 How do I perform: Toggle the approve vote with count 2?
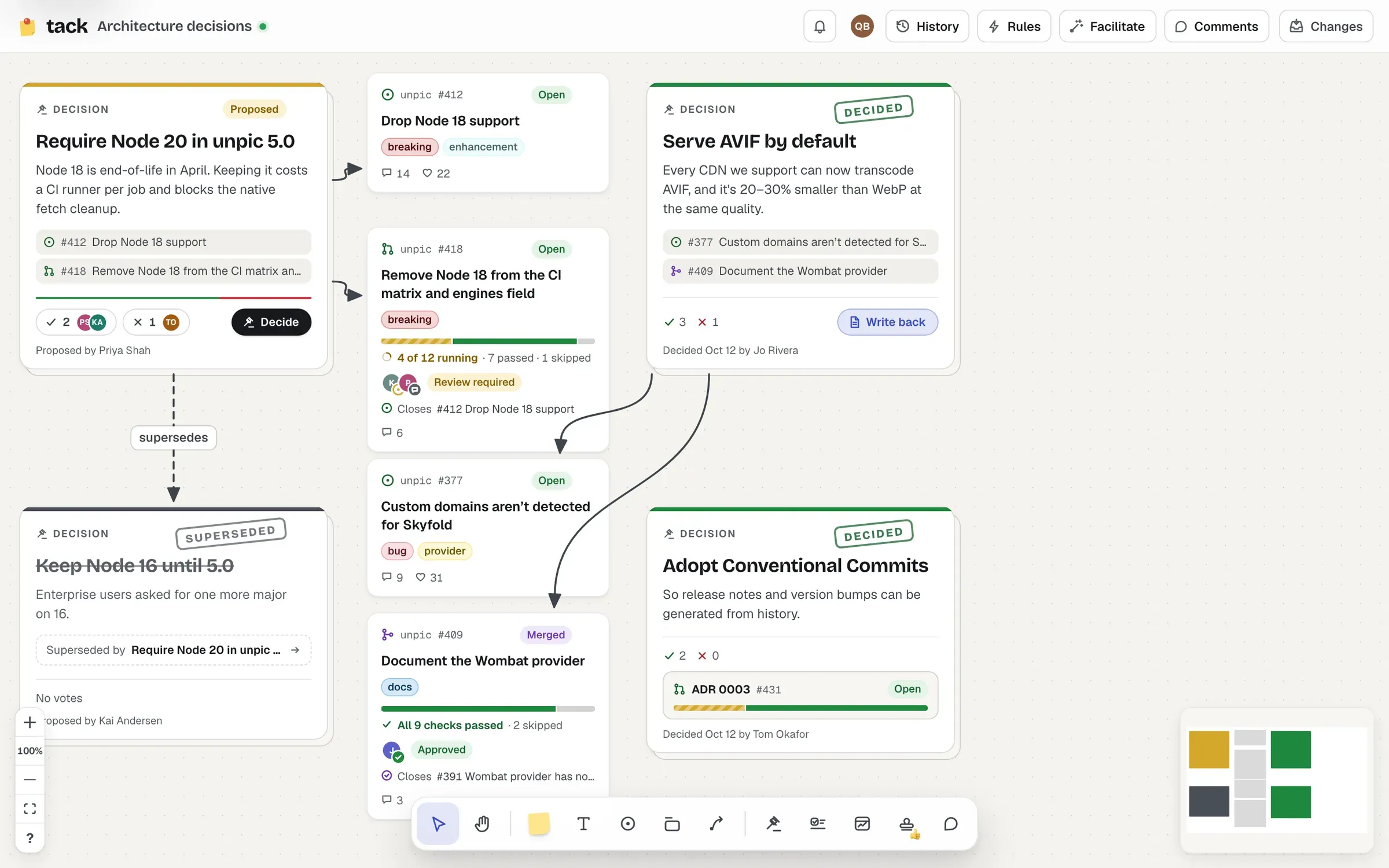pos(76,322)
